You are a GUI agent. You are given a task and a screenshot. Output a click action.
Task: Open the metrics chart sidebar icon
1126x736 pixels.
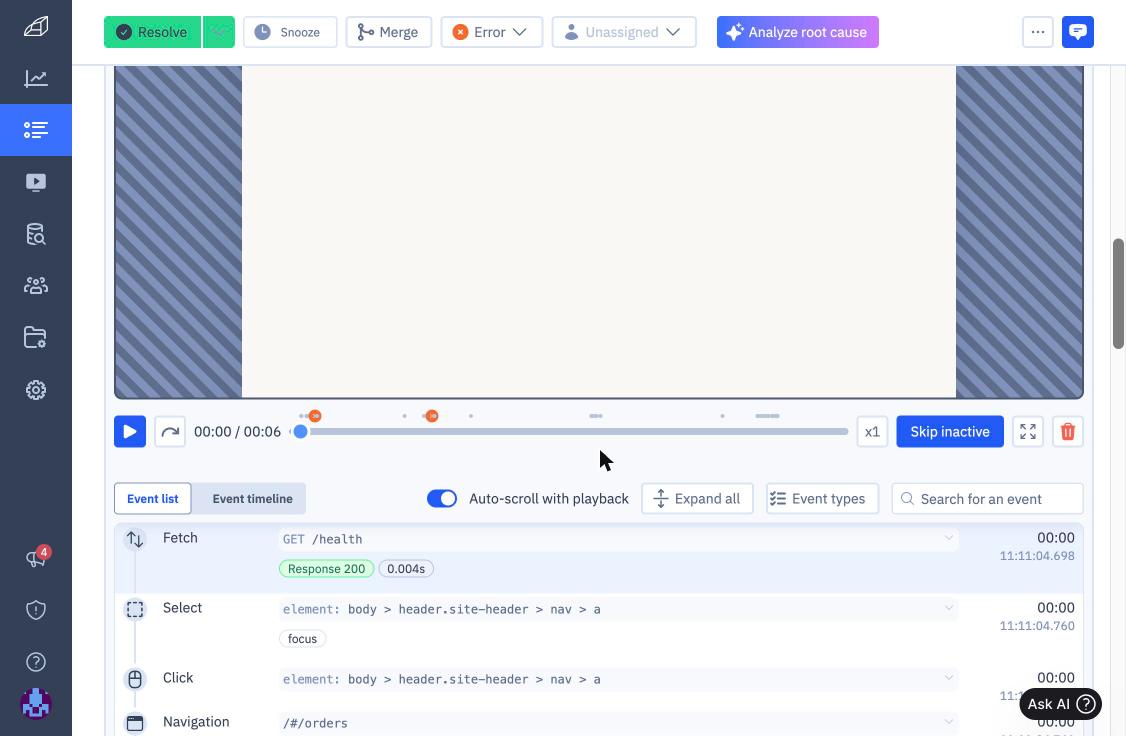[x=36, y=78]
